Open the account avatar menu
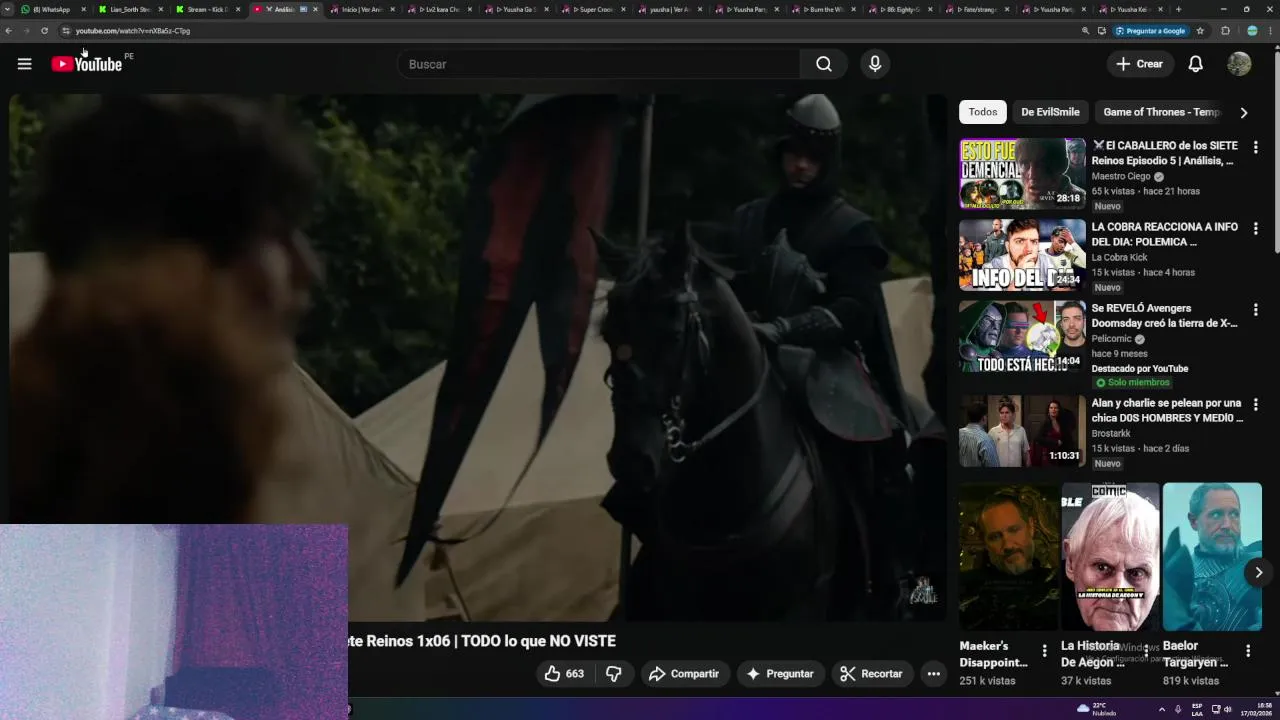 [1239, 64]
